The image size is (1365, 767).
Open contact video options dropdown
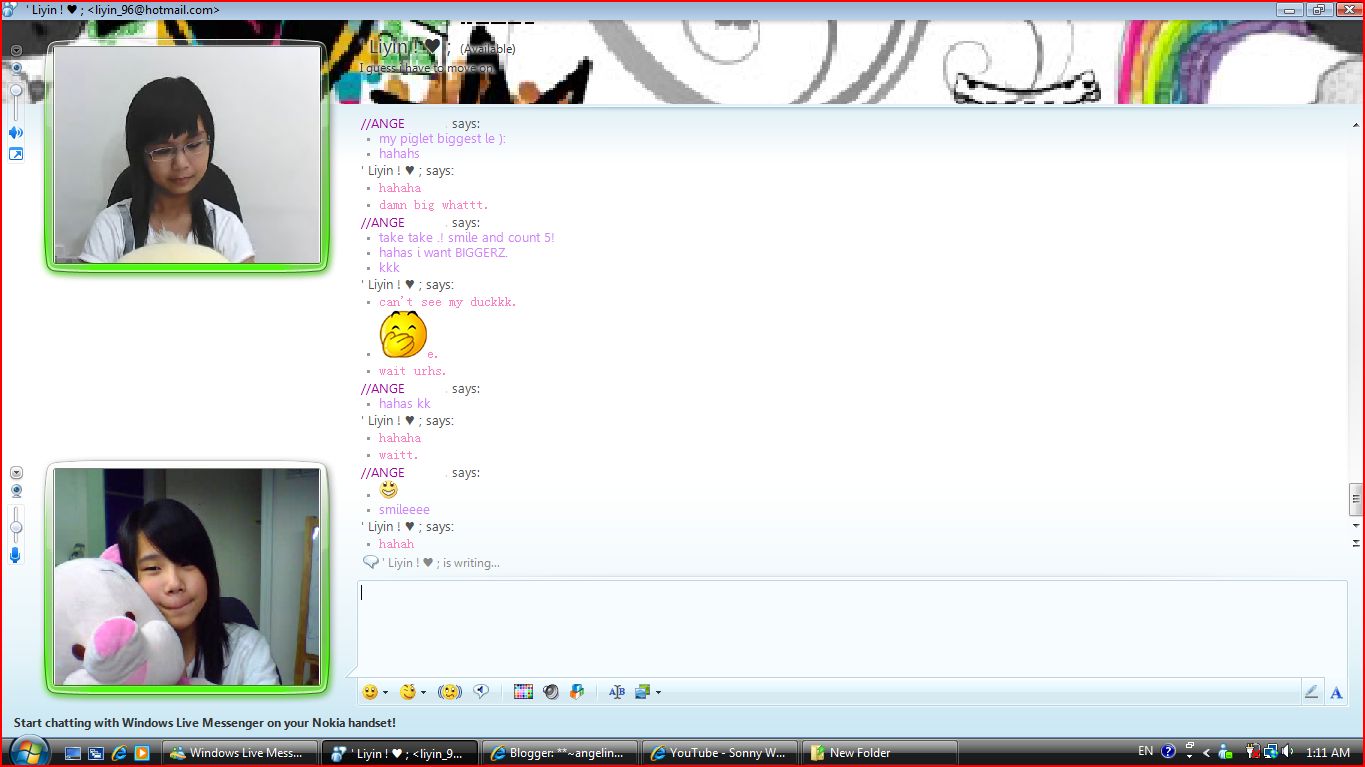(16, 50)
